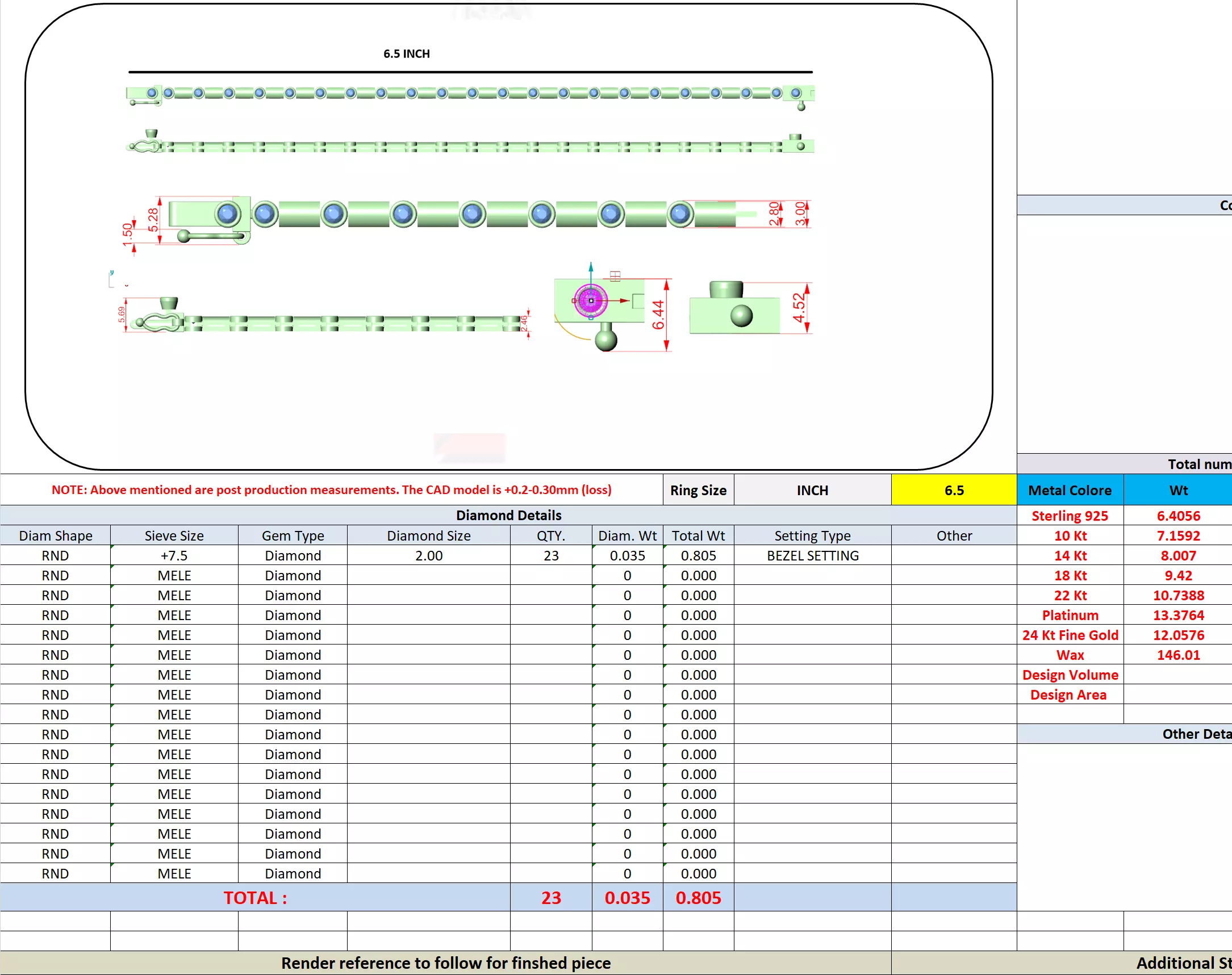The height and width of the screenshot is (975, 1232).
Task: Click the Metal Colore blue header
Action: click(1070, 490)
